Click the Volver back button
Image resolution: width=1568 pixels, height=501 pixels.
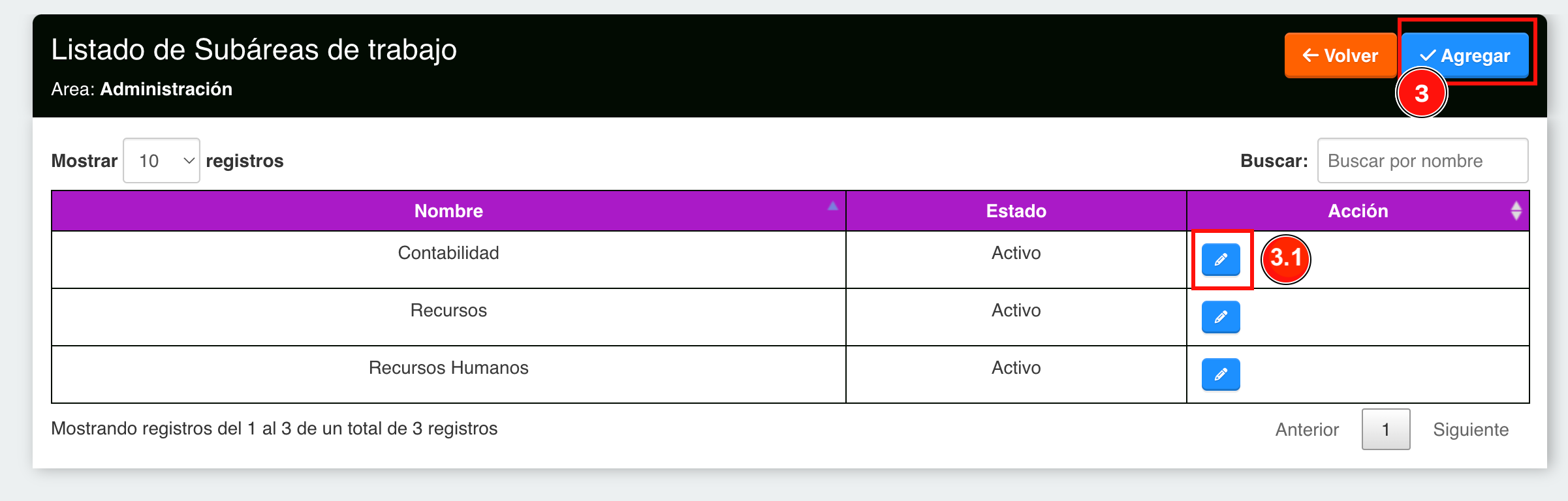click(1340, 55)
